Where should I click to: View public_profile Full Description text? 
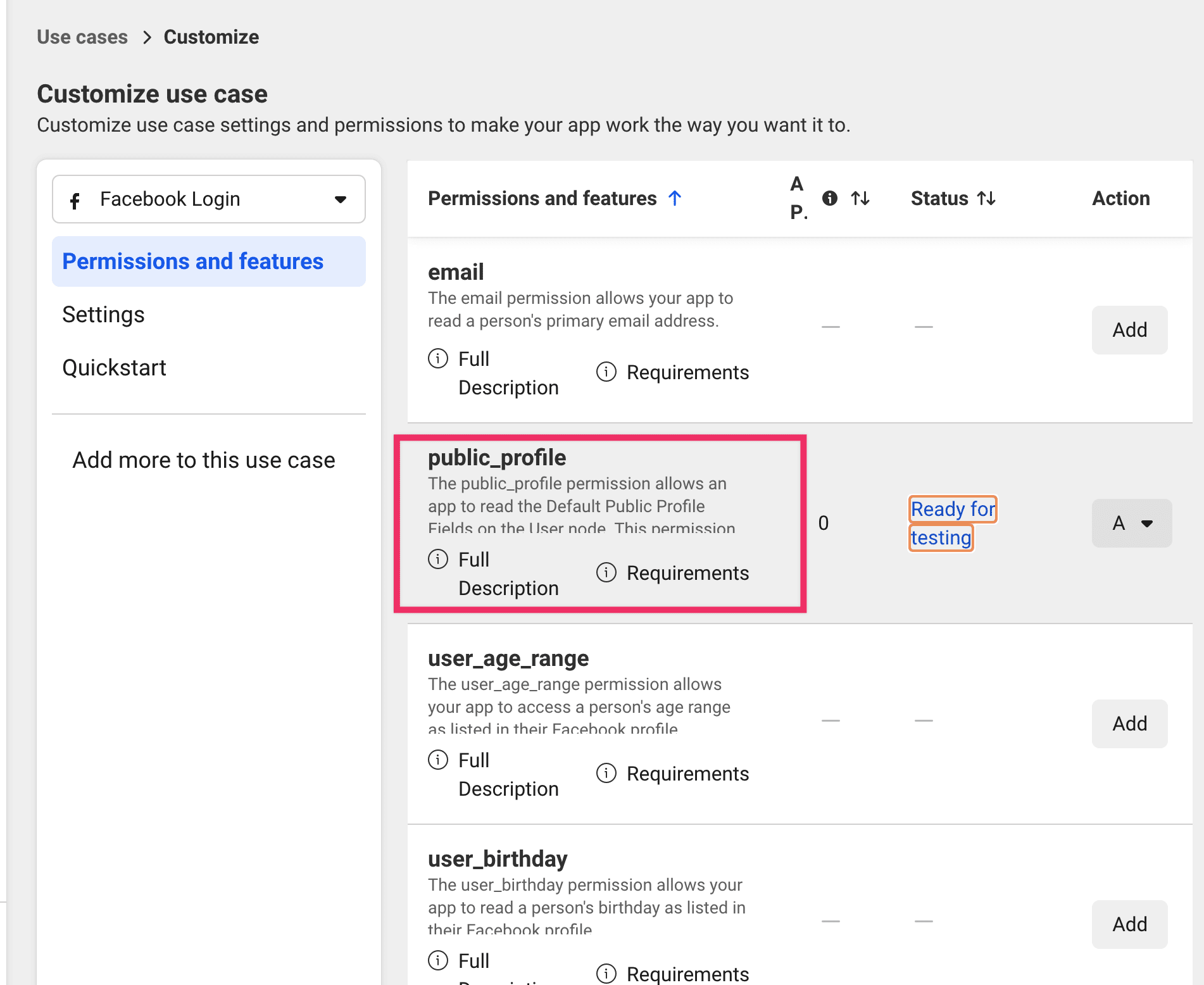pos(508,574)
